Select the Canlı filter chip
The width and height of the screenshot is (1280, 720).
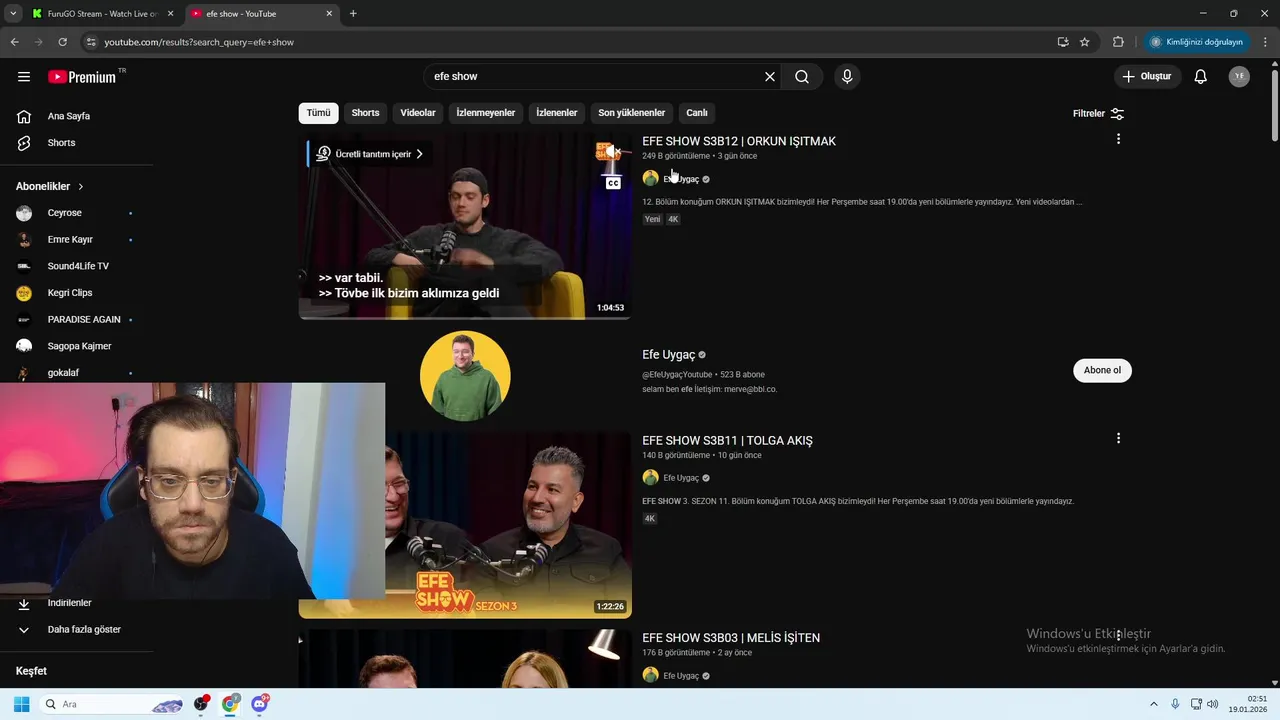(x=697, y=113)
